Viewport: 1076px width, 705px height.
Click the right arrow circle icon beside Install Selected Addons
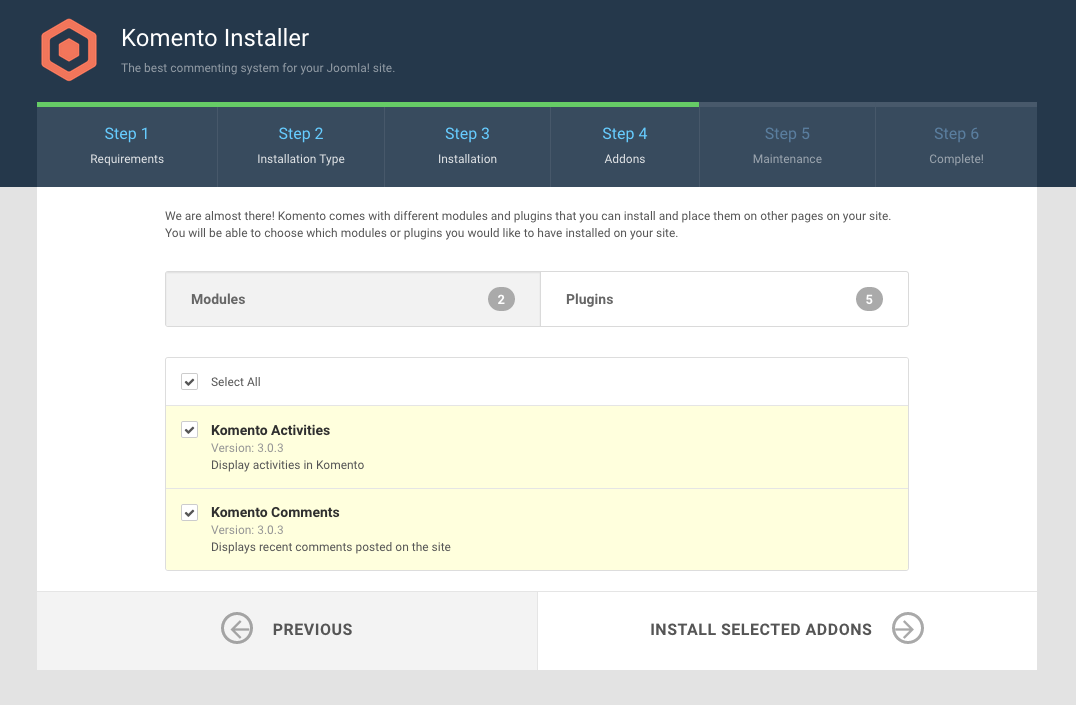[907, 628]
